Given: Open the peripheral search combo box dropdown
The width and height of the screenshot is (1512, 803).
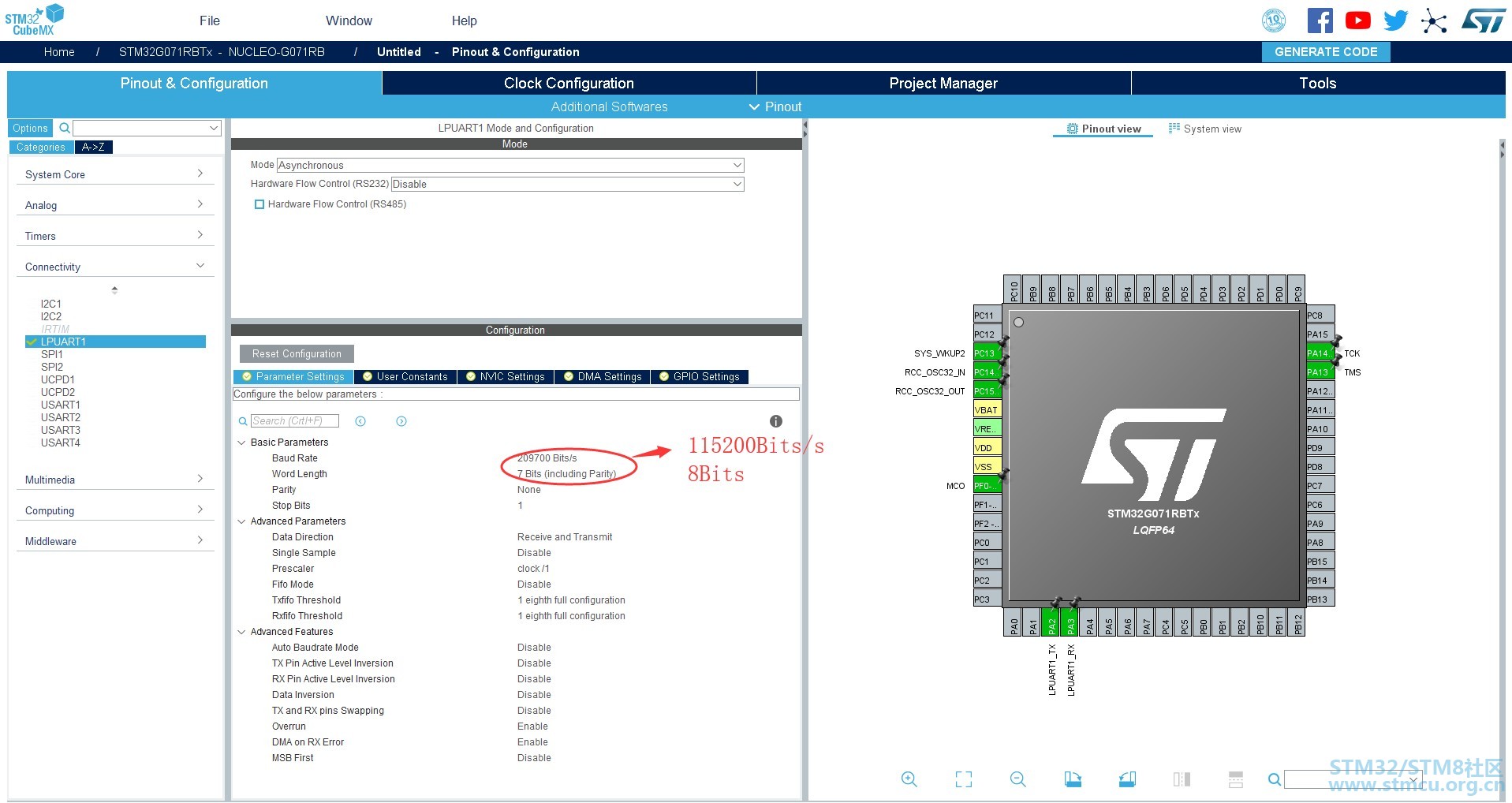Looking at the screenshot, I should (214, 128).
